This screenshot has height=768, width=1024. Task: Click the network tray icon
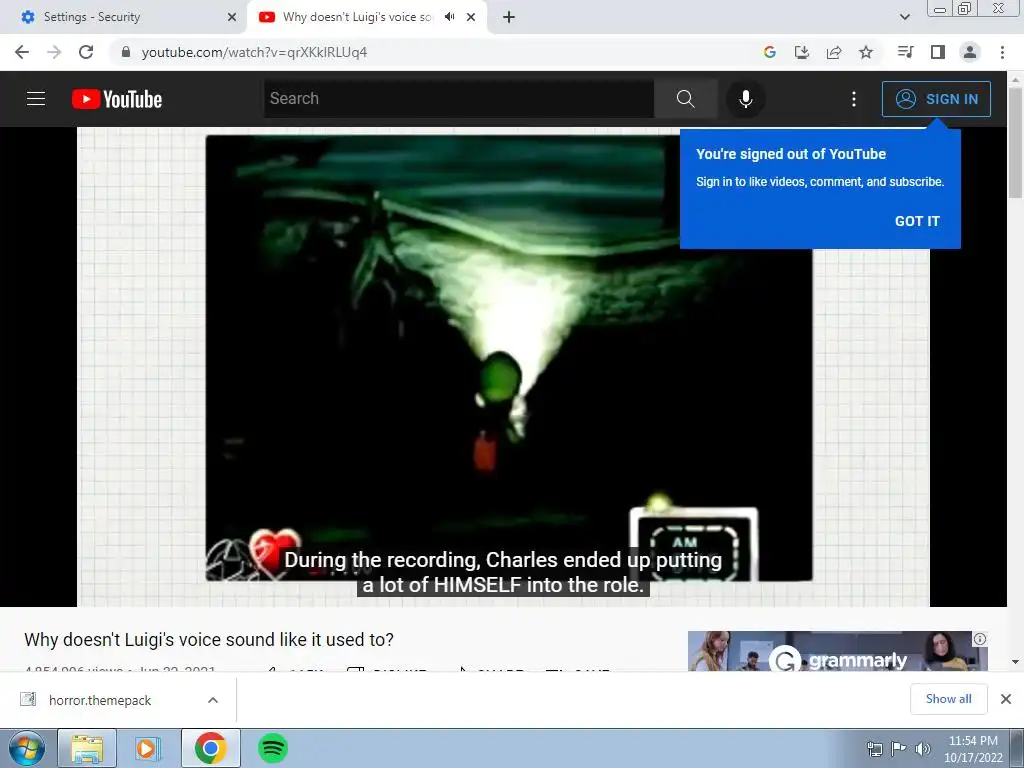pyautogui.click(x=874, y=748)
